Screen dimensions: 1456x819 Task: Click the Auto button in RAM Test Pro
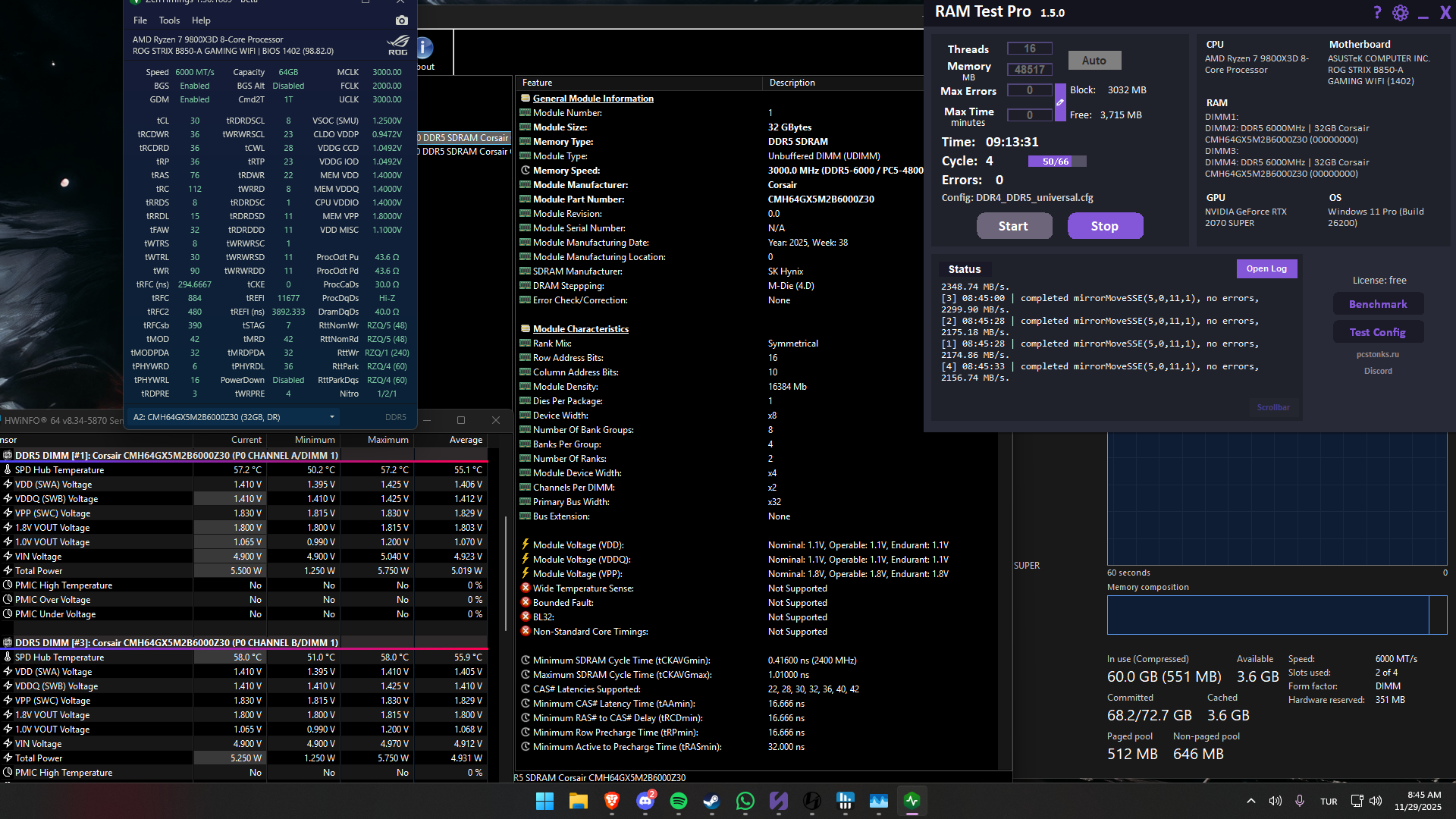pyautogui.click(x=1094, y=61)
